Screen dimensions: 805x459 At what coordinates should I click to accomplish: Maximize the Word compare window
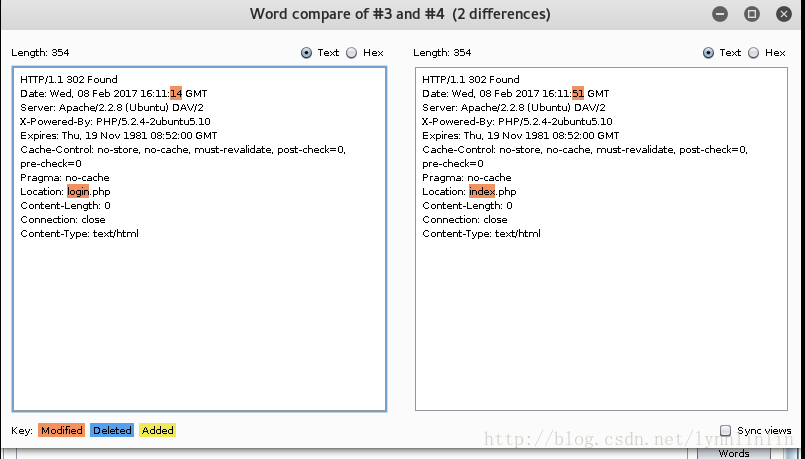pyautogui.click(x=752, y=14)
